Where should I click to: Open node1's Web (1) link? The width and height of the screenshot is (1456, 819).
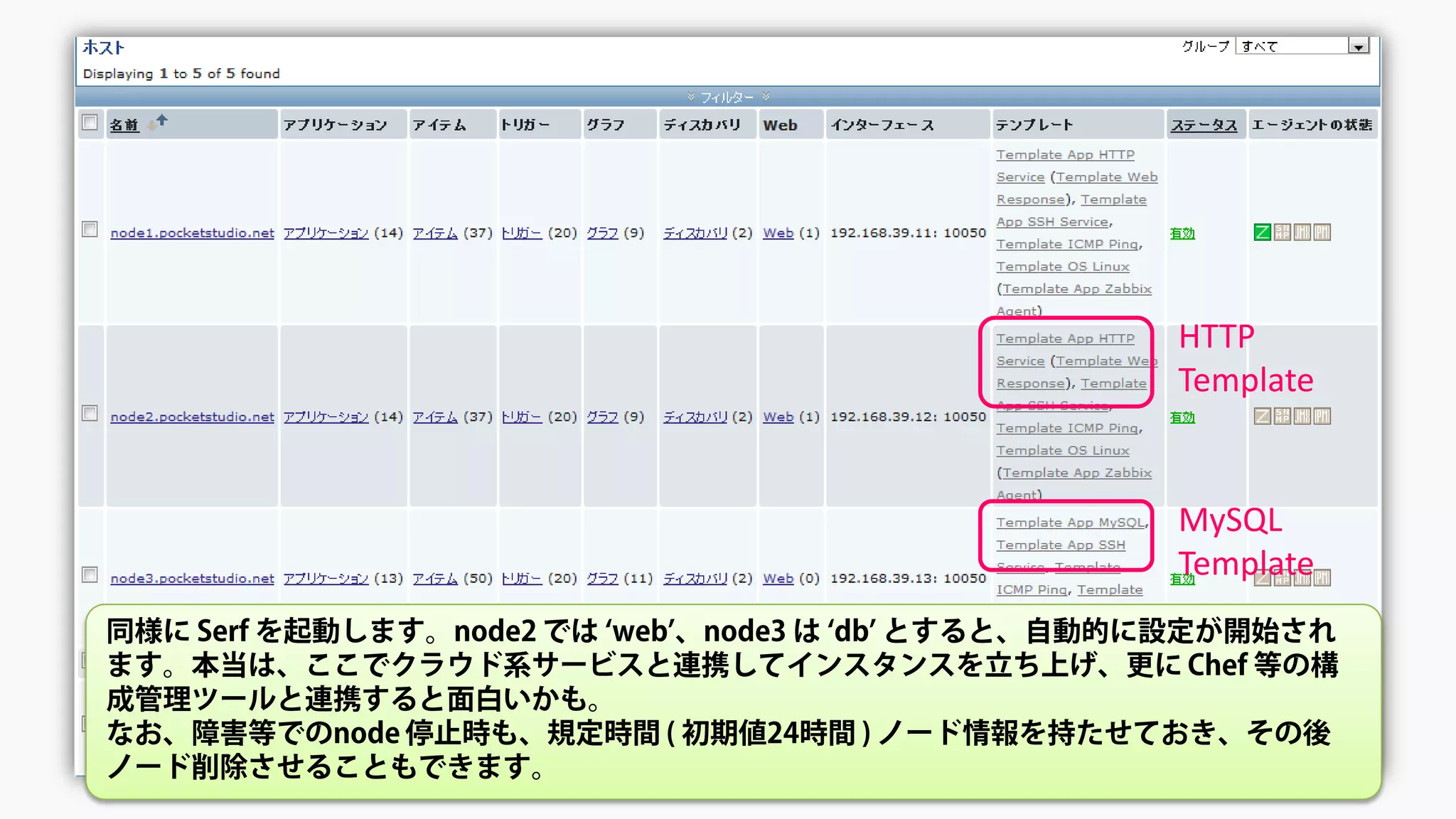(x=778, y=232)
